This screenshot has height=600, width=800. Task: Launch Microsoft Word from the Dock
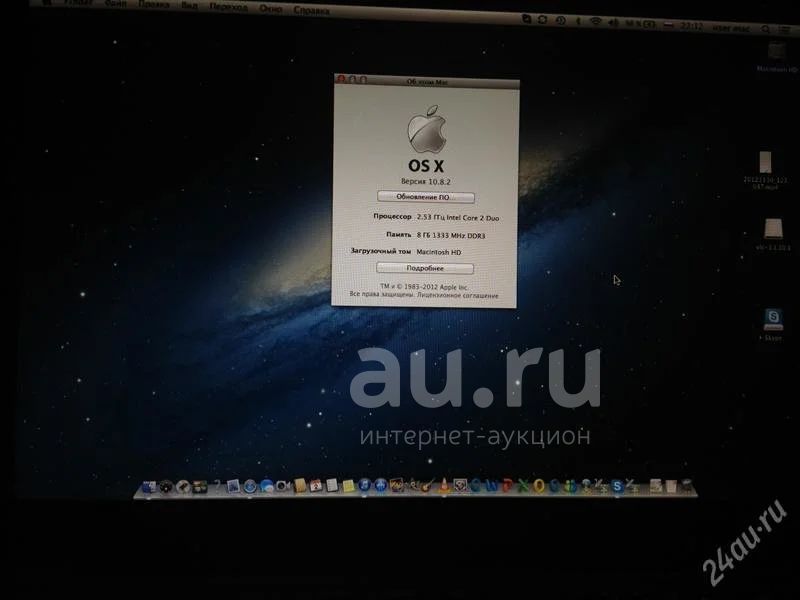pyautogui.click(x=491, y=486)
